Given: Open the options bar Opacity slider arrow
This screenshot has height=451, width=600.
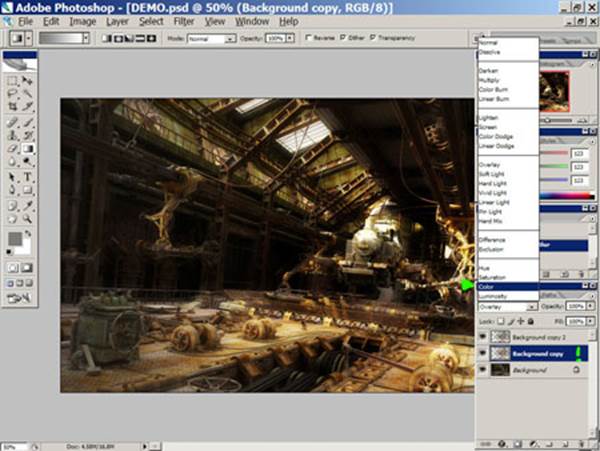Looking at the screenshot, I should pos(290,38).
